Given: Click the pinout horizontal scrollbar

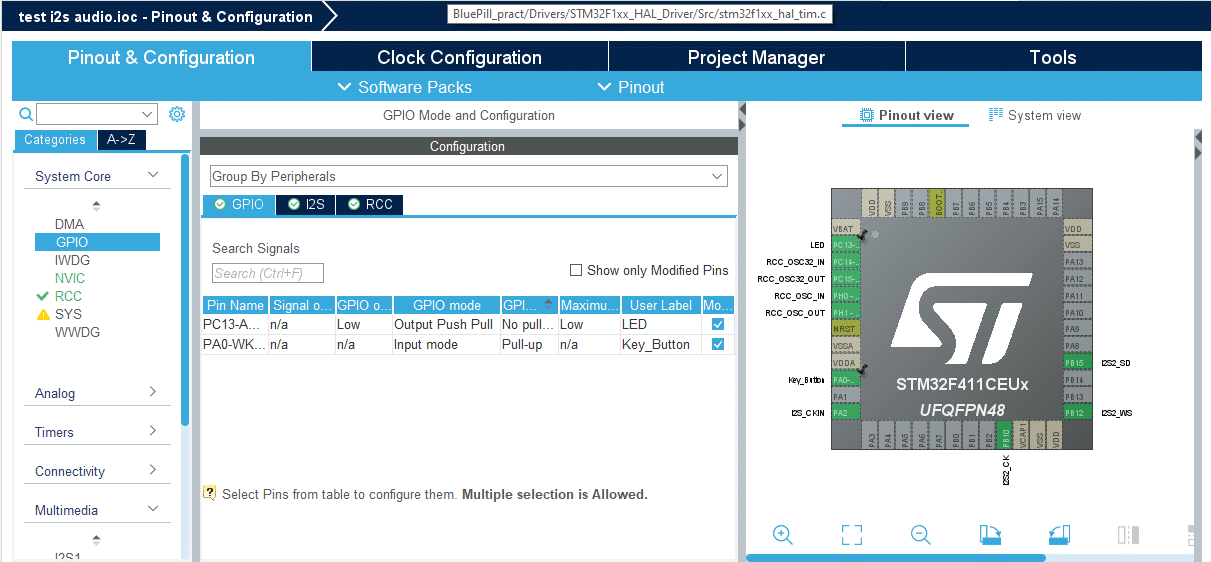Looking at the screenshot, I should coord(896,558).
